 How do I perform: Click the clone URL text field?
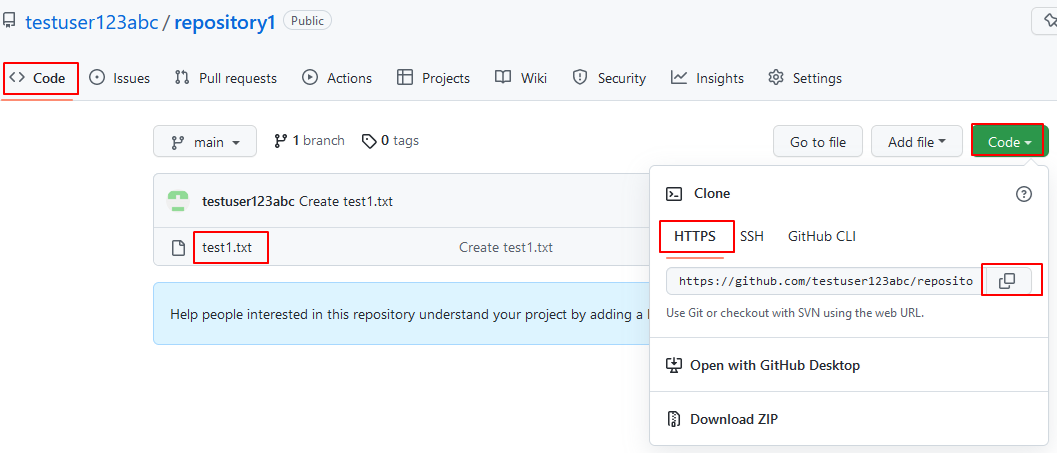click(x=825, y=281)
